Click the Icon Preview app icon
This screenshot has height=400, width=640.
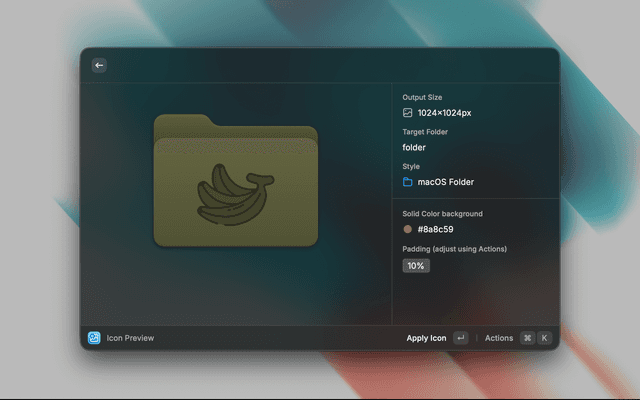(94, 338)
